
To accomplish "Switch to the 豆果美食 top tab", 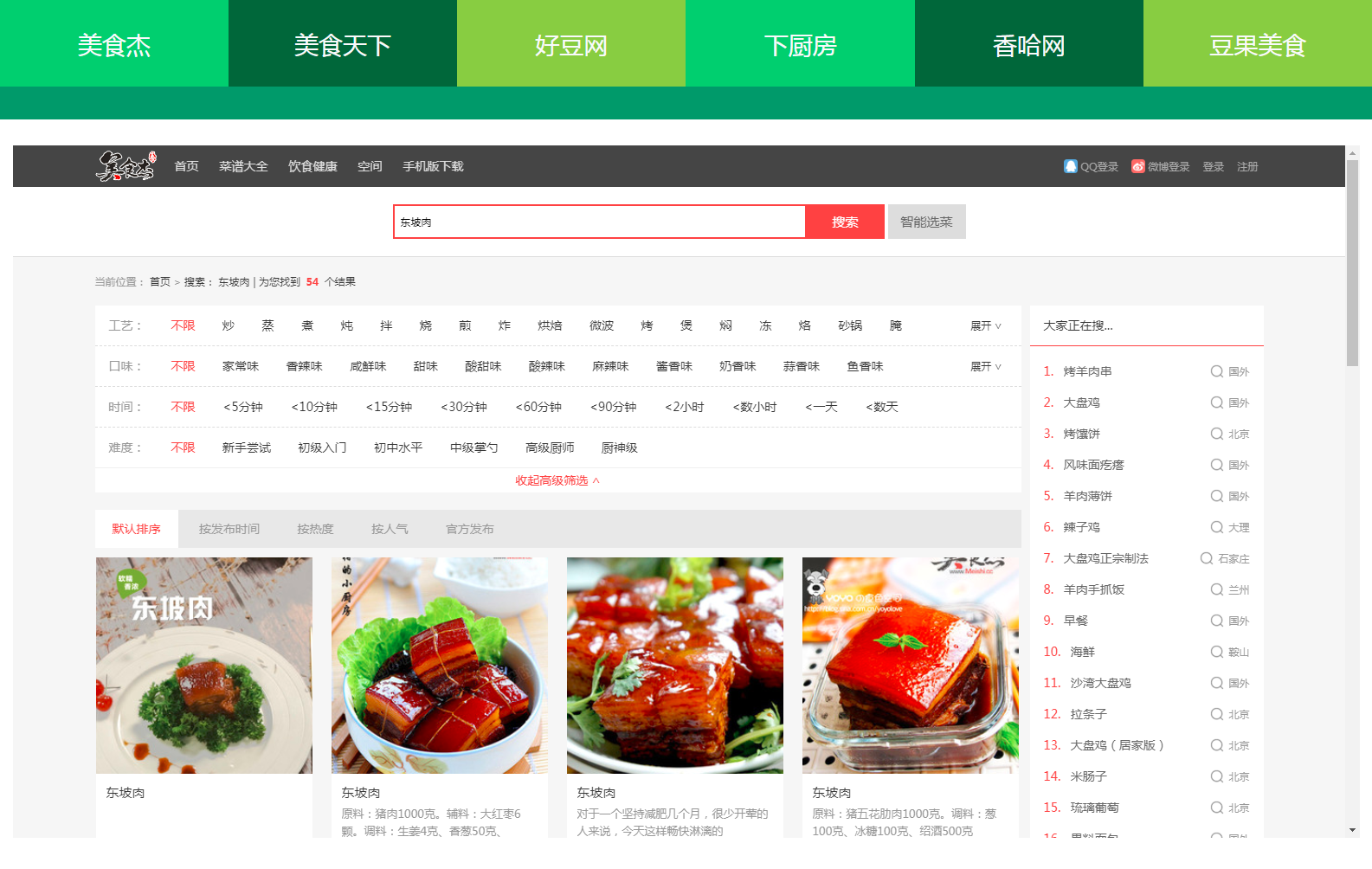I will [x=1258, y=43].
